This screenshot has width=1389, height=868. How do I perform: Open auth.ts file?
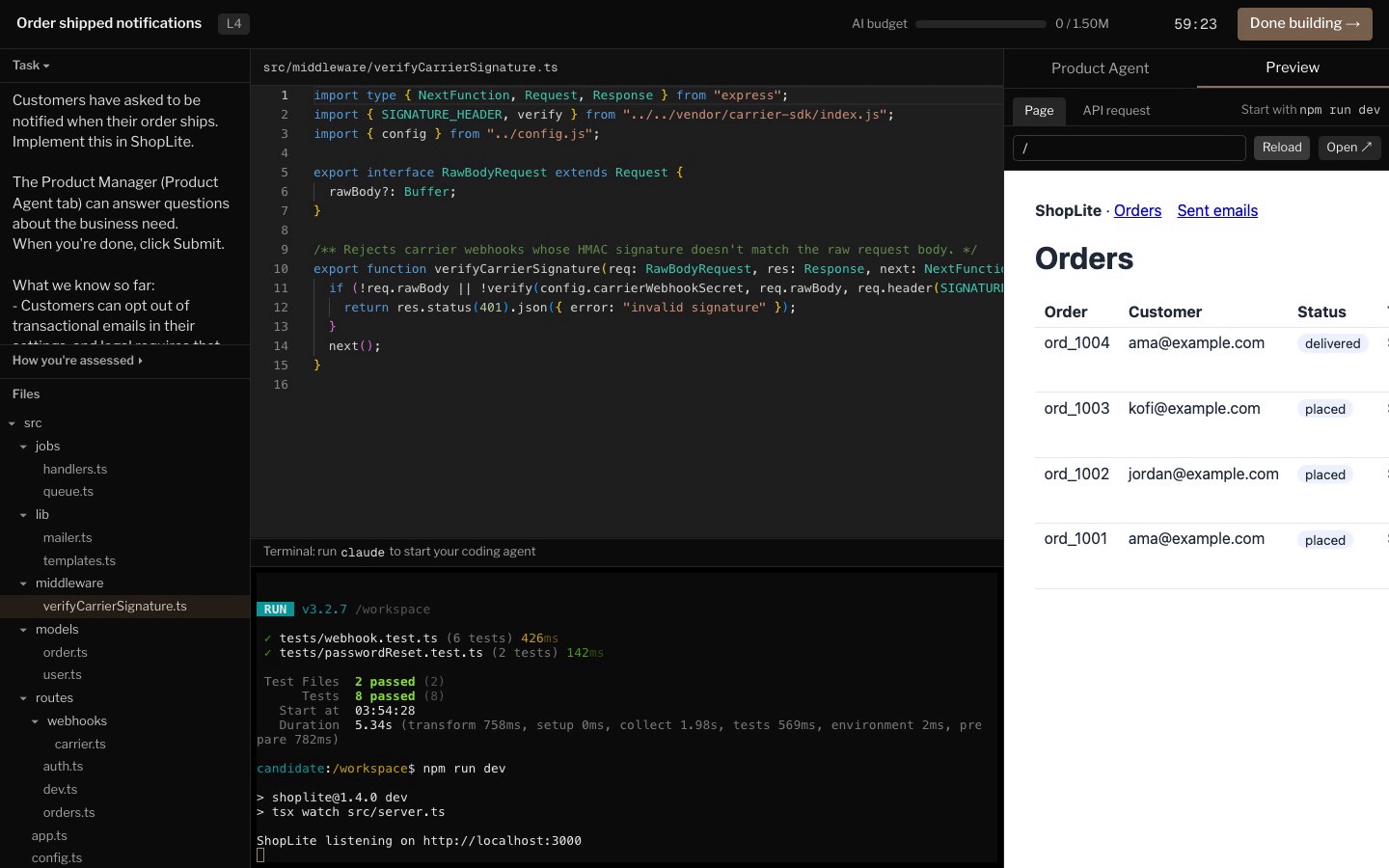tap(63, 767)
